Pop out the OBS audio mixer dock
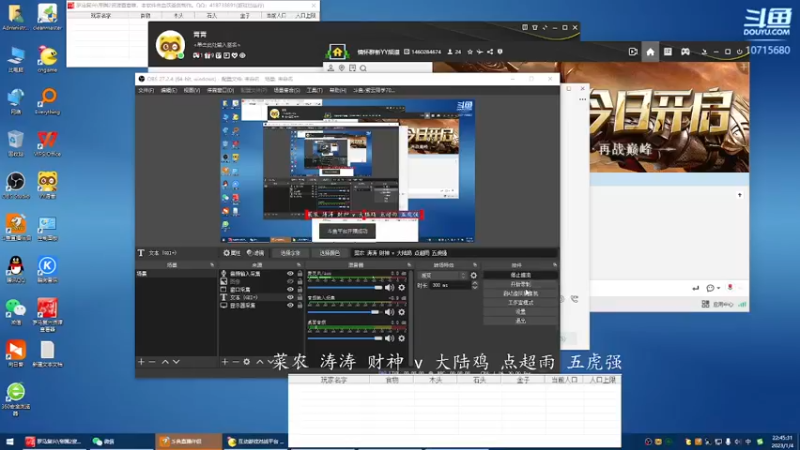This screenshot has height=450, width=800. click(409, 265)
